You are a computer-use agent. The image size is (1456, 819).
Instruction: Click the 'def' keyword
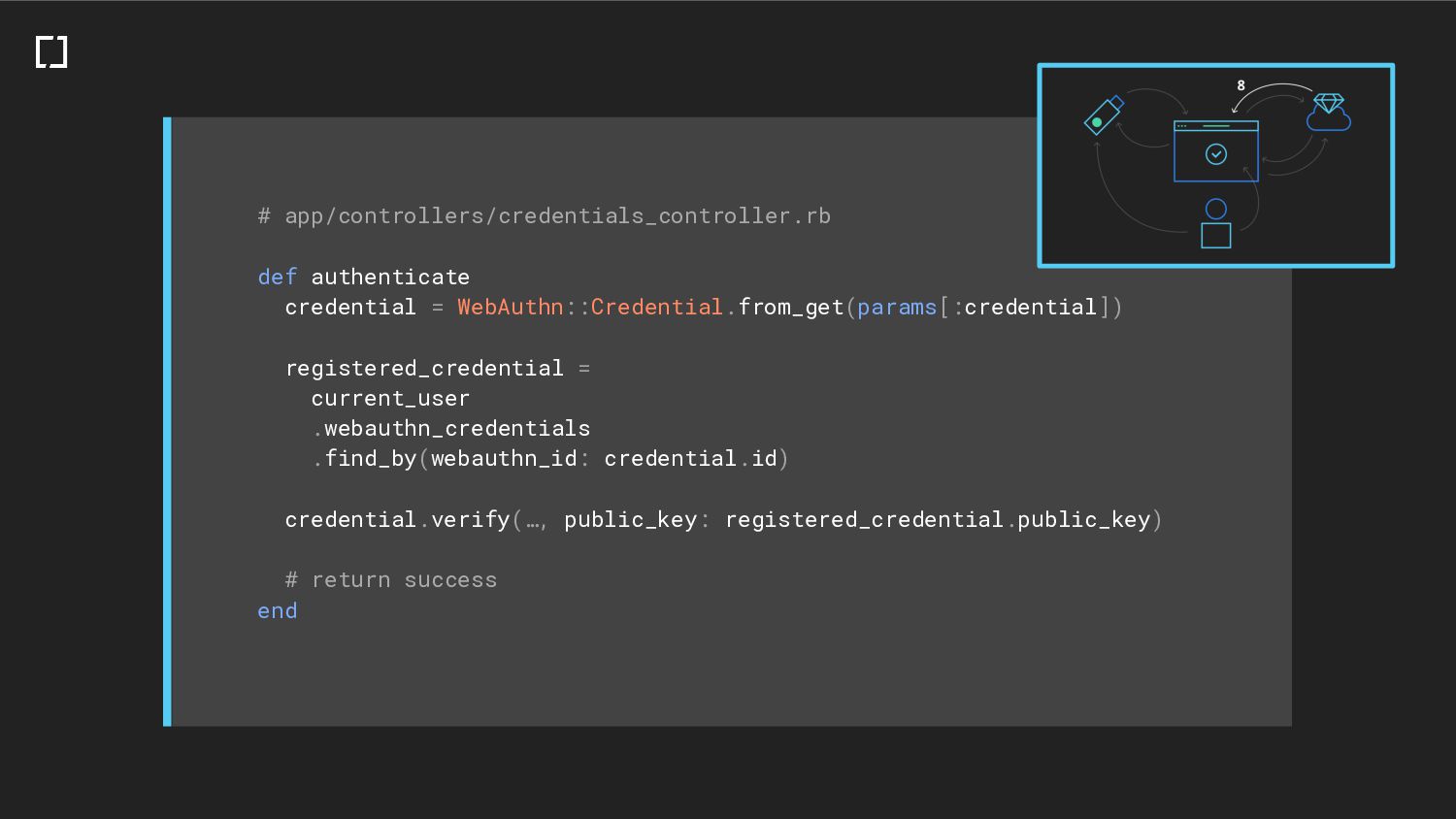pyautogui.click(x=278, y=277)
